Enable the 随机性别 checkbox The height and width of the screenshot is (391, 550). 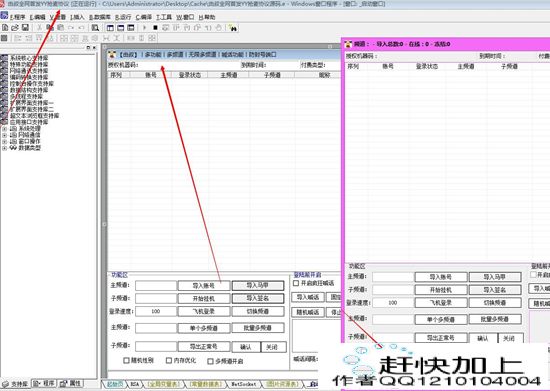(126, 360)
